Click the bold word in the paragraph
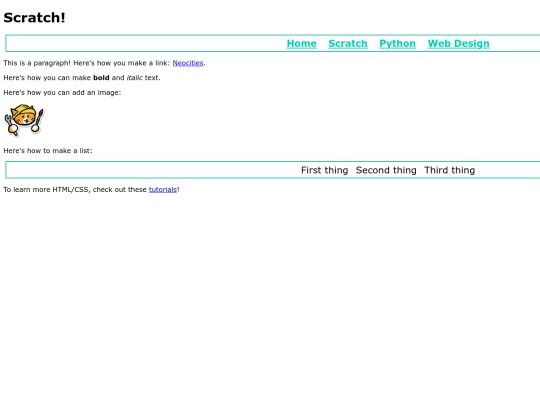The width and height of the screenshot is (540, 405). point(101,78)
